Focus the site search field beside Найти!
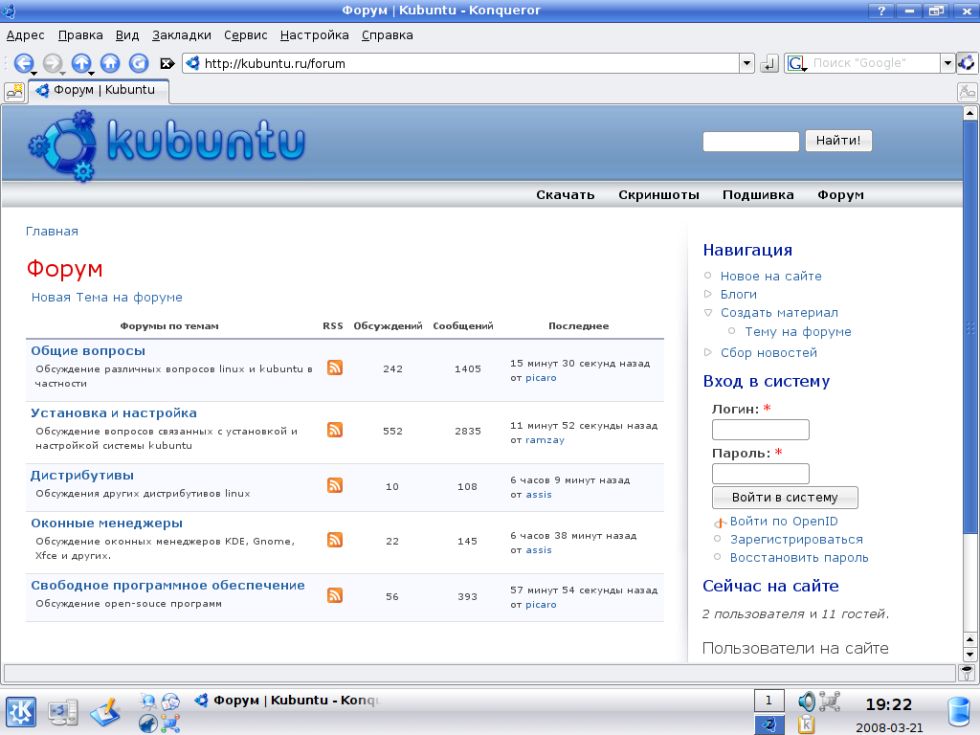The width and height of the screenshot is (980, 735). click(x=751, y=141)
